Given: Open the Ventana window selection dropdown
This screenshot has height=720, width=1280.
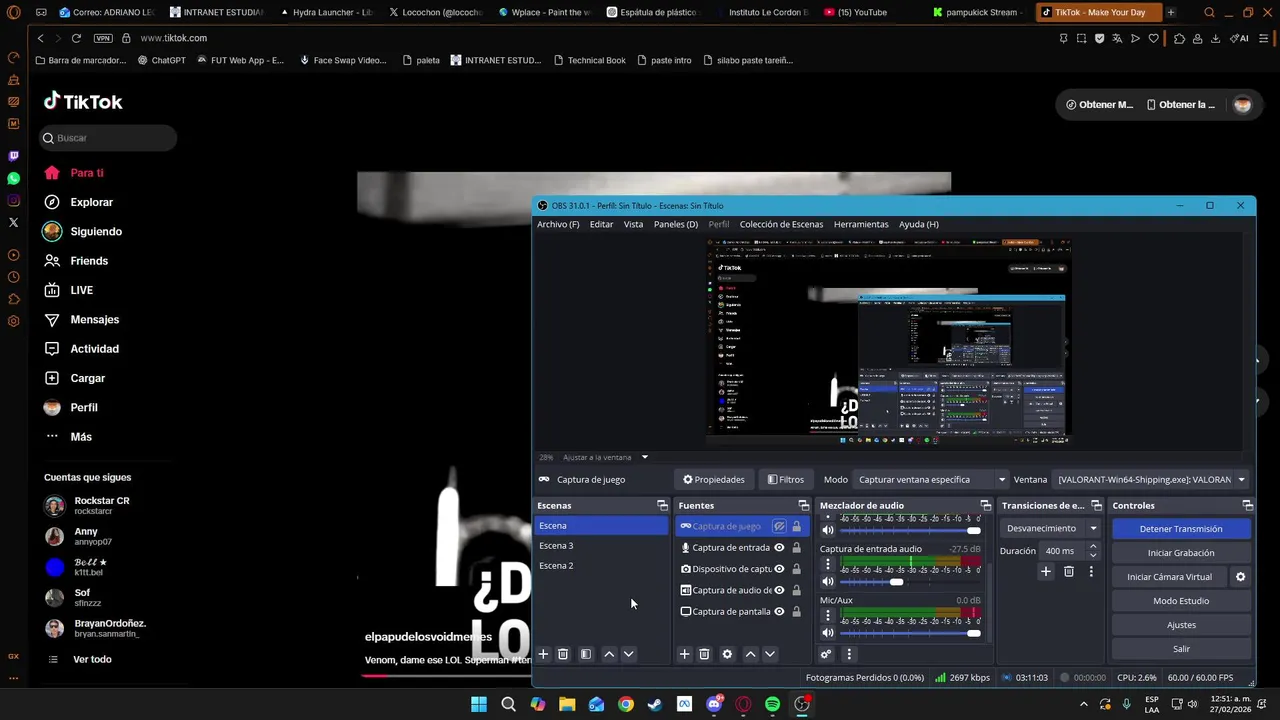Looking at the screenshot, I should [x=1151, y=479].
